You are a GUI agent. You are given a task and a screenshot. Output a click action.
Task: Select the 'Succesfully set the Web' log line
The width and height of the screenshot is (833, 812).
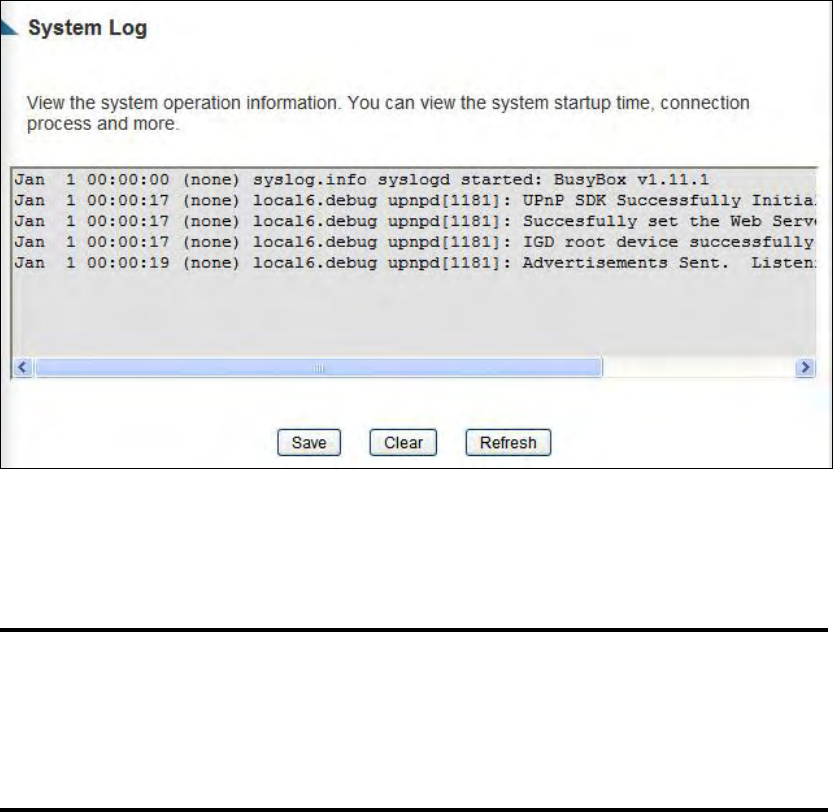(414, 221)
